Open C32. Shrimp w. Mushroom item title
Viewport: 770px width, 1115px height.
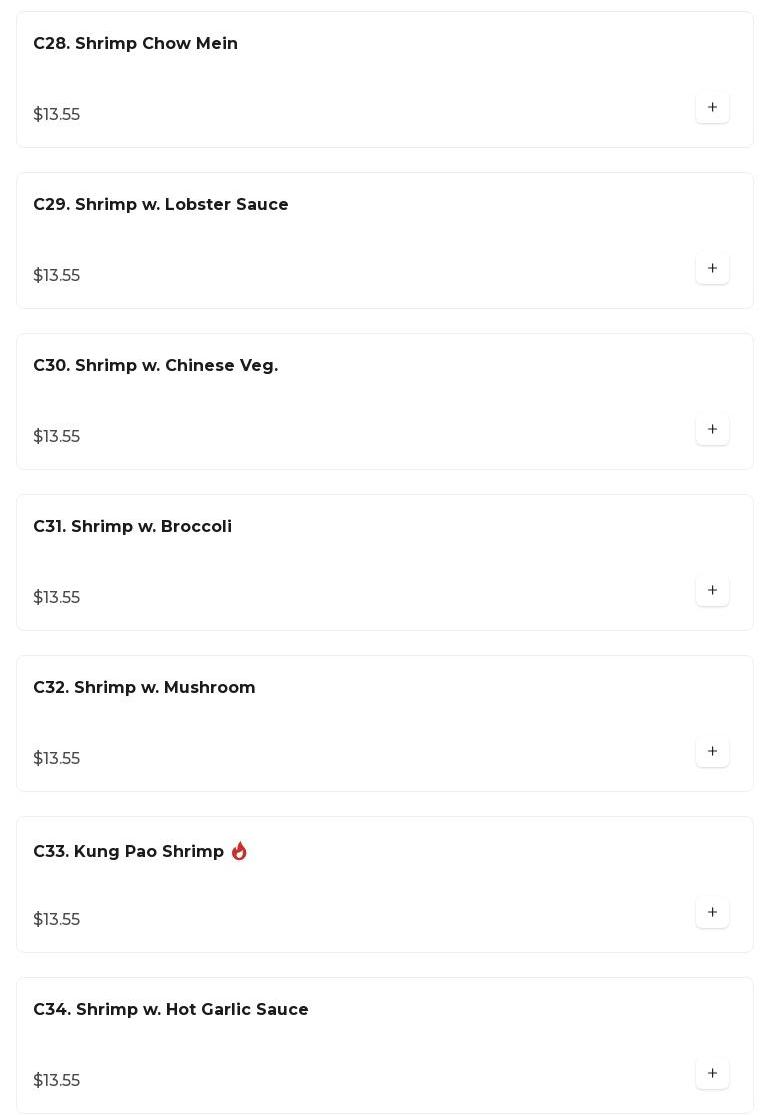pyautogui.click(x=144, y=688)
